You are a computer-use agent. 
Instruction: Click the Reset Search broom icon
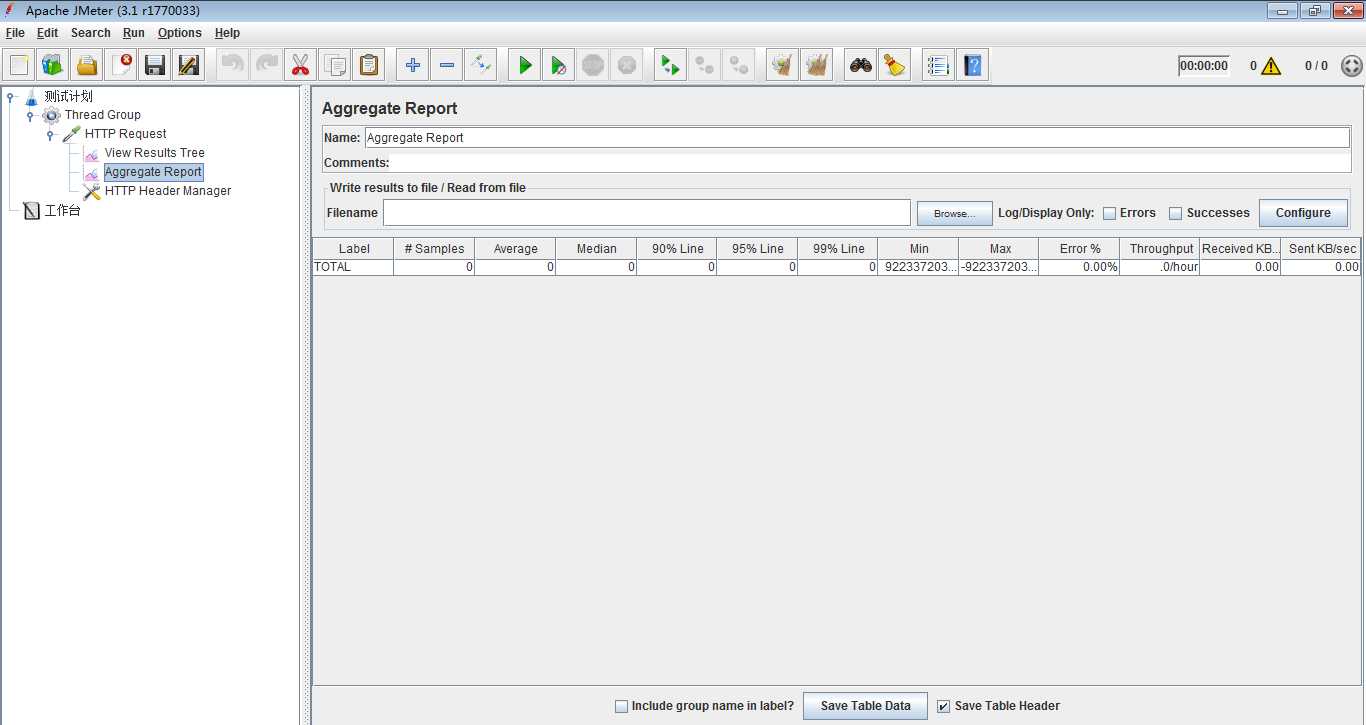coord(895,66)
